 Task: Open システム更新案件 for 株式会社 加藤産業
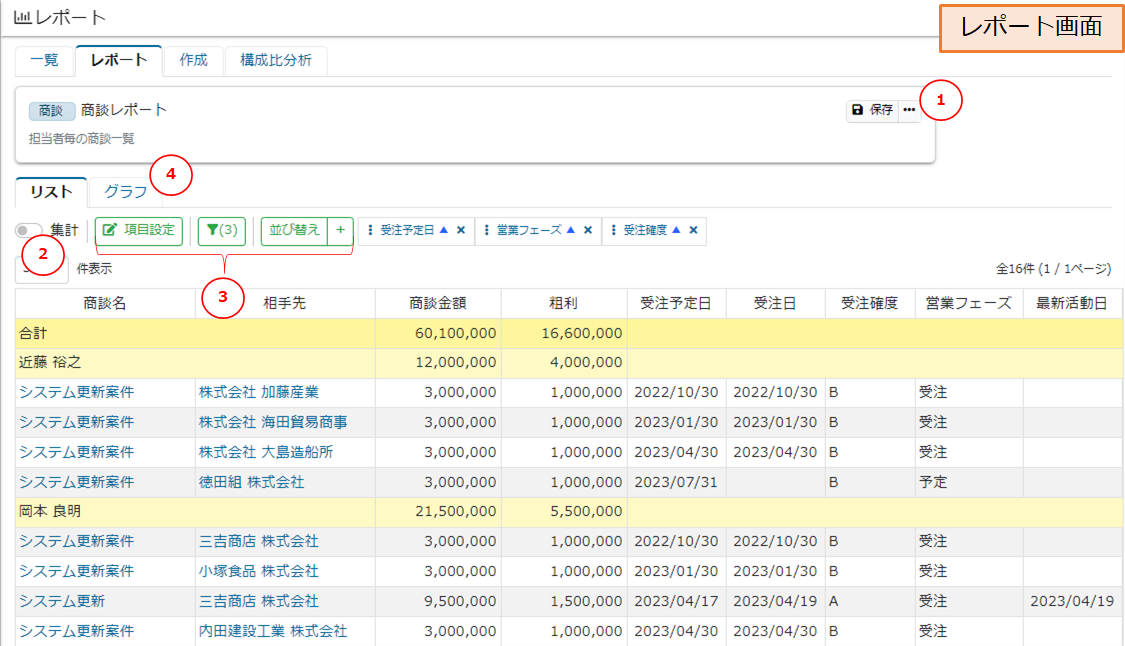(x=77, y=393)
